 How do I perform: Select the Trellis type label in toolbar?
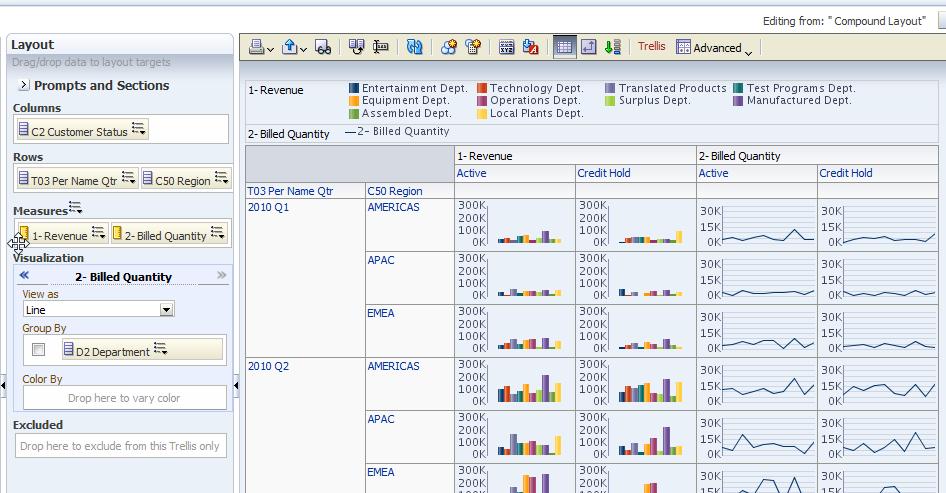point(652,46)
